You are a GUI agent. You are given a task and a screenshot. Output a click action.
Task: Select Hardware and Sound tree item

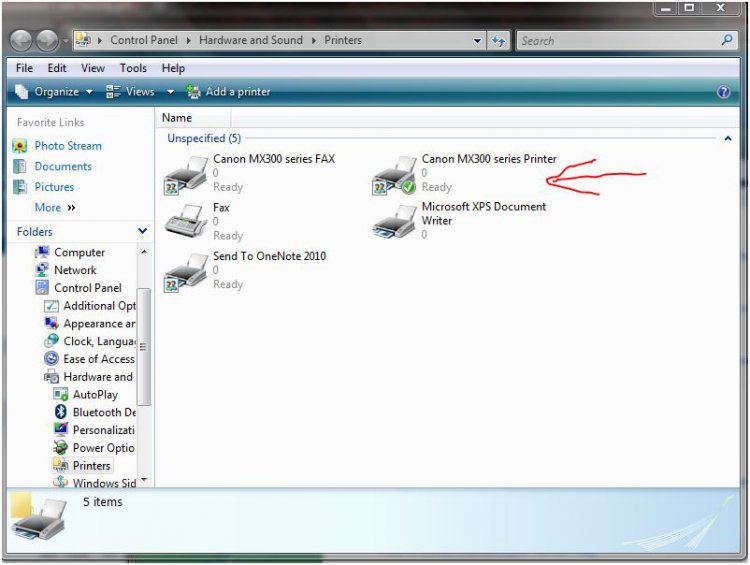click(x=98, y=377)
